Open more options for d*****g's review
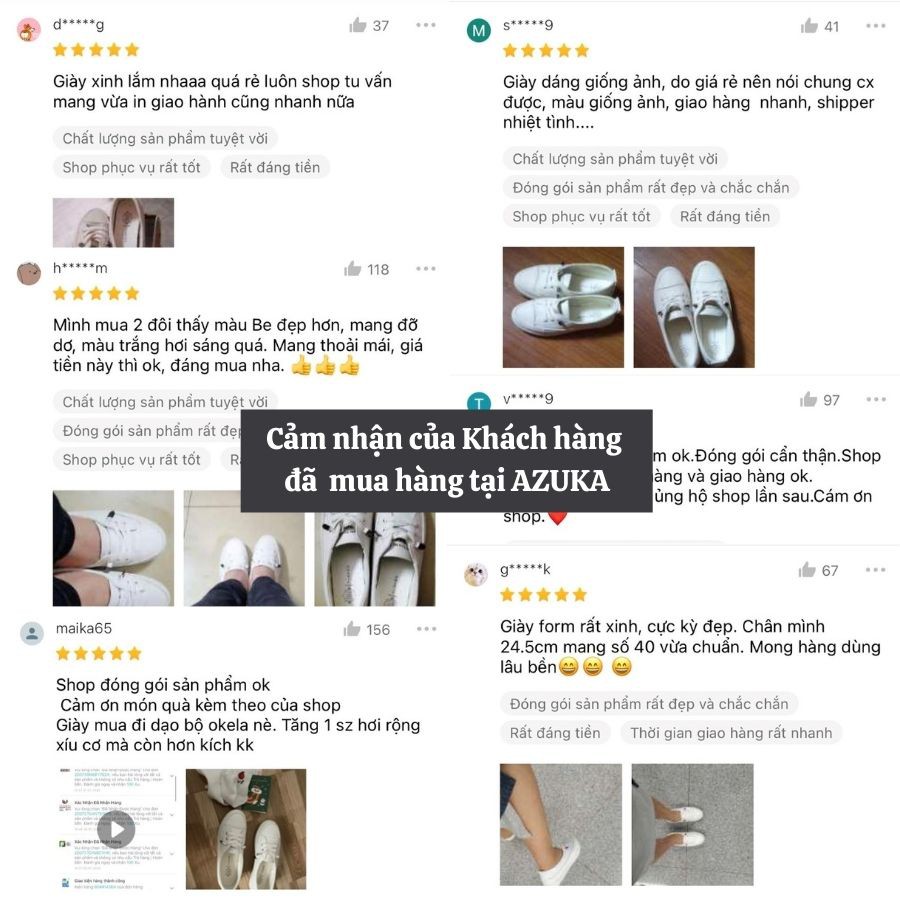900x900 pixels. pyautogui.click(x=426, y=25)
